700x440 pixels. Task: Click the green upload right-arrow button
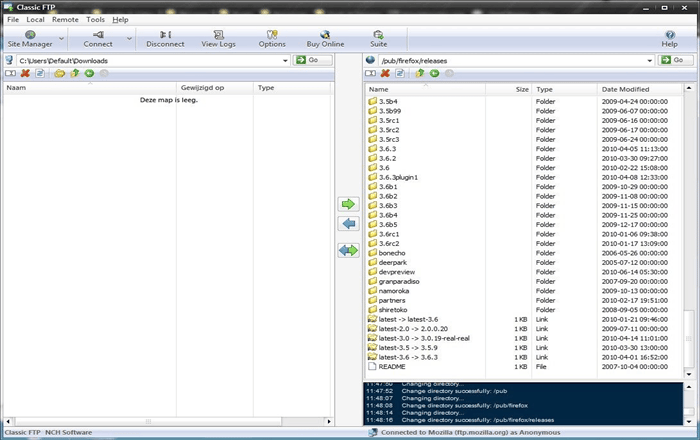[348, 204]
